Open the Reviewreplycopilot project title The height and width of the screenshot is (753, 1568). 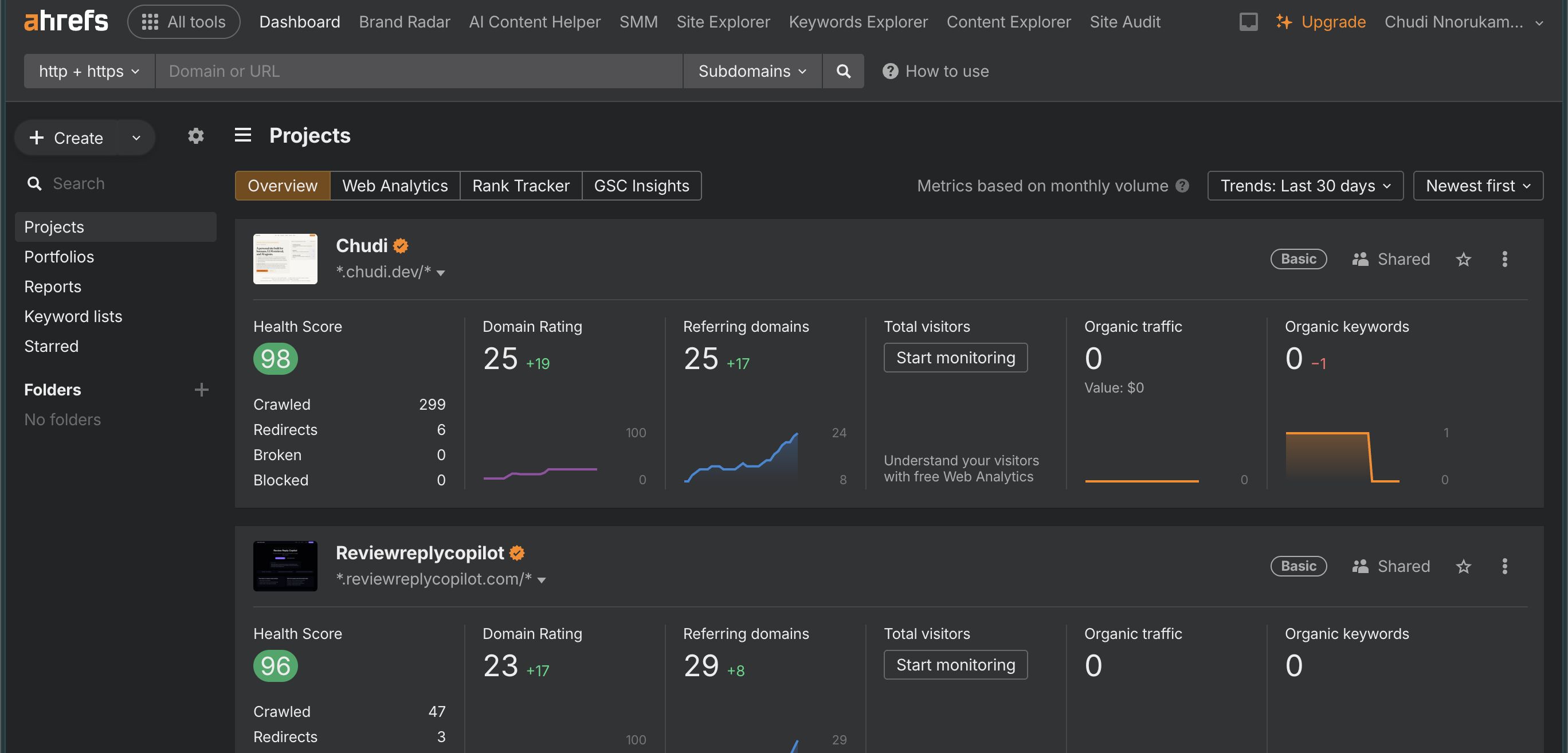click(420, 553)
